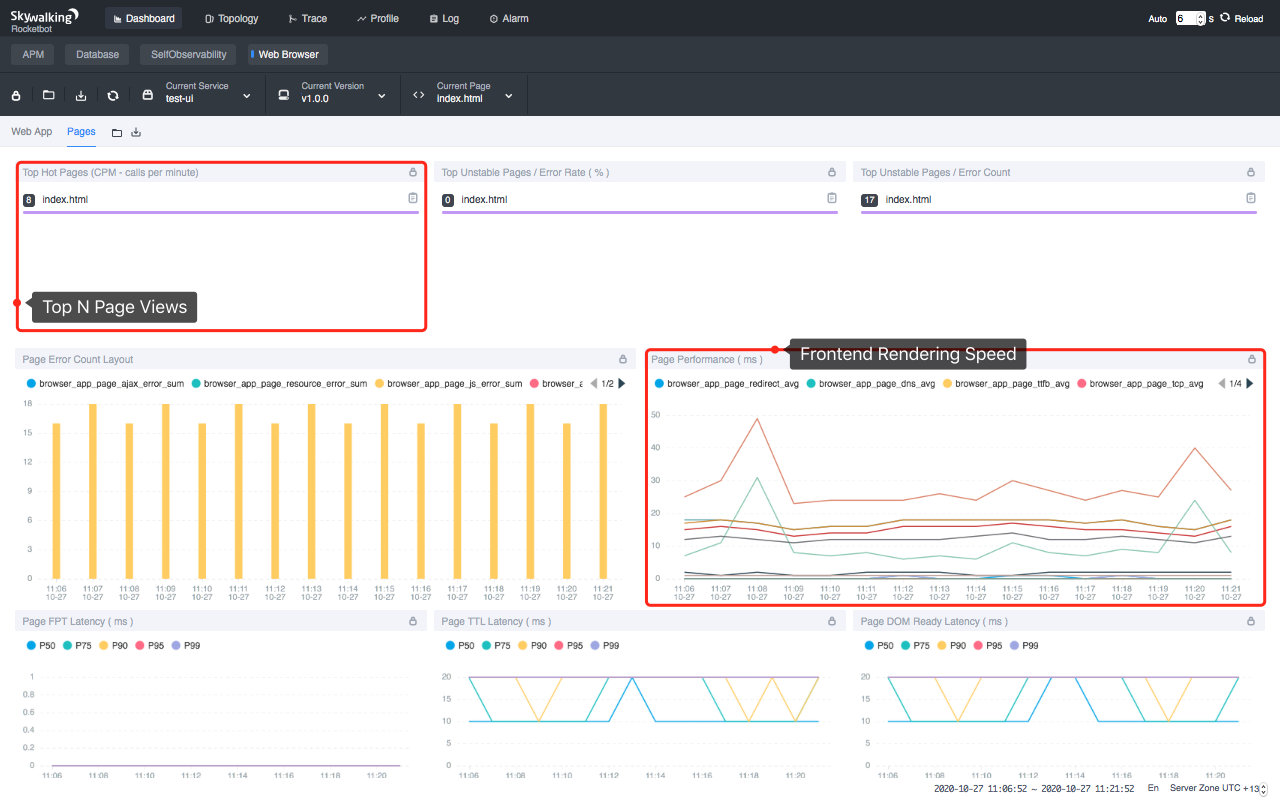Click the lock icon on Page Performance panel
Screen dimensions: 1280x800
[x=1250, y=358]
